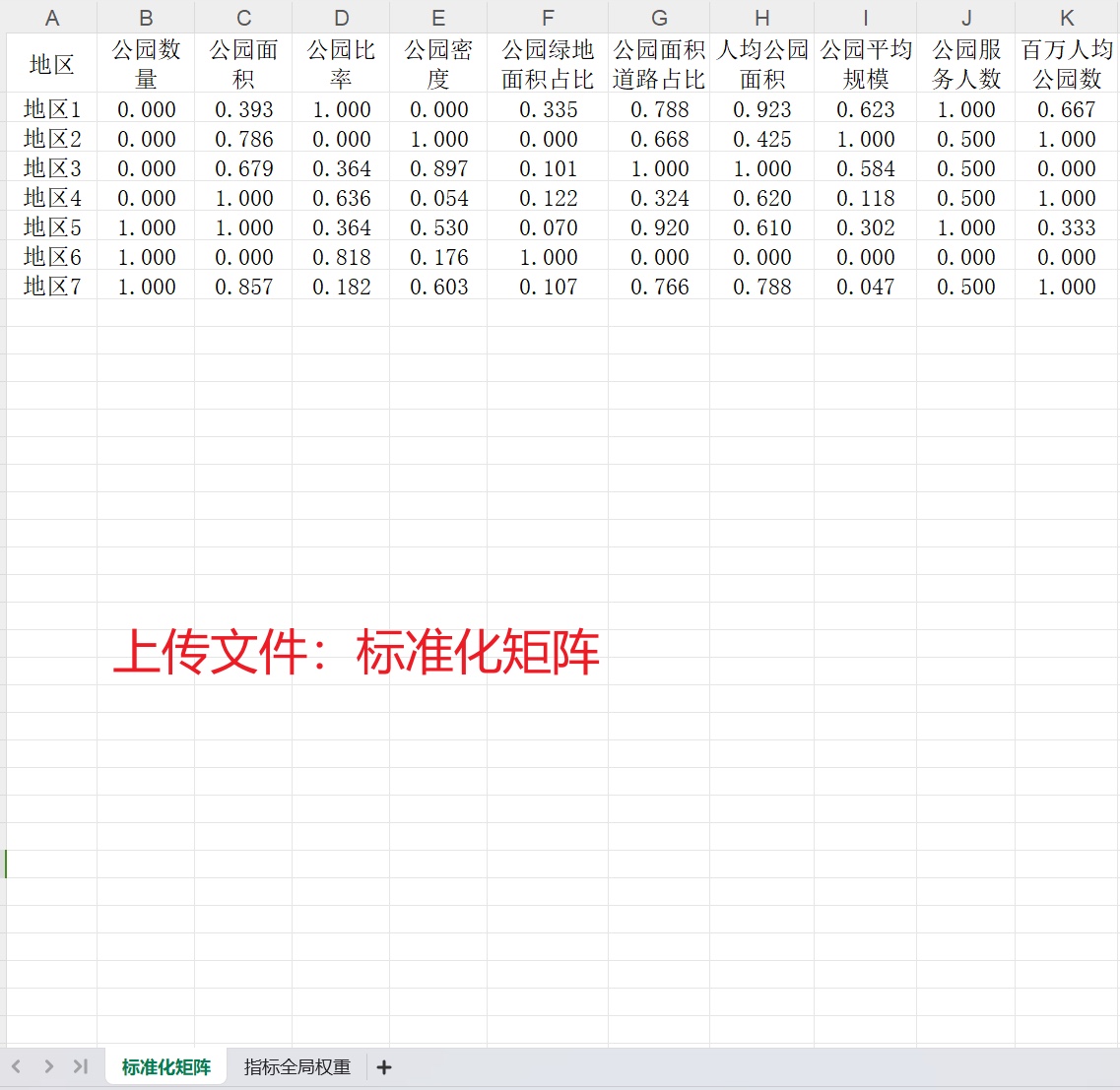This screenshot has height=1090, width=1120.
Task: Select the 地区2 row label cell
Action: point(51,139)
